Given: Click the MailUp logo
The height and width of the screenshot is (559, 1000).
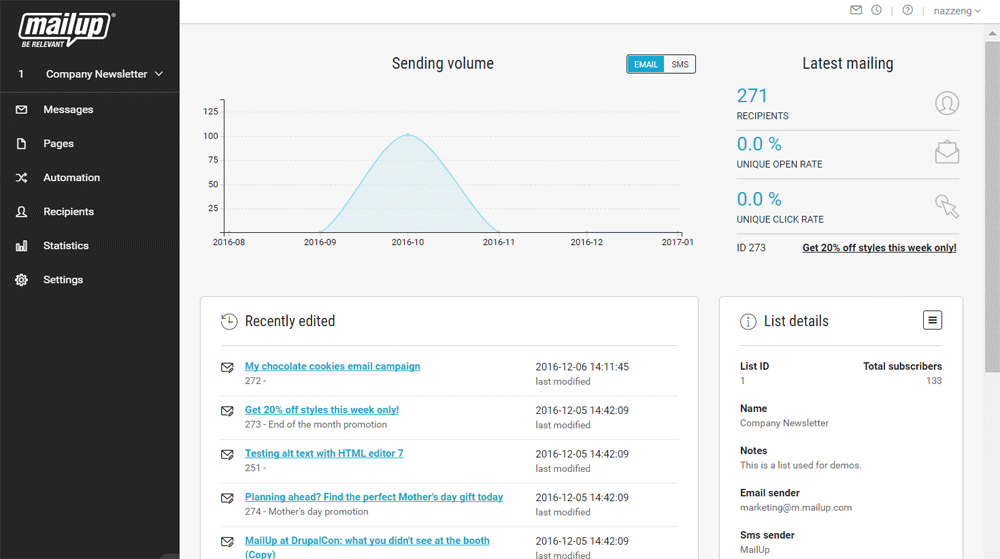Looking at the screenshot, I should 67,30.
